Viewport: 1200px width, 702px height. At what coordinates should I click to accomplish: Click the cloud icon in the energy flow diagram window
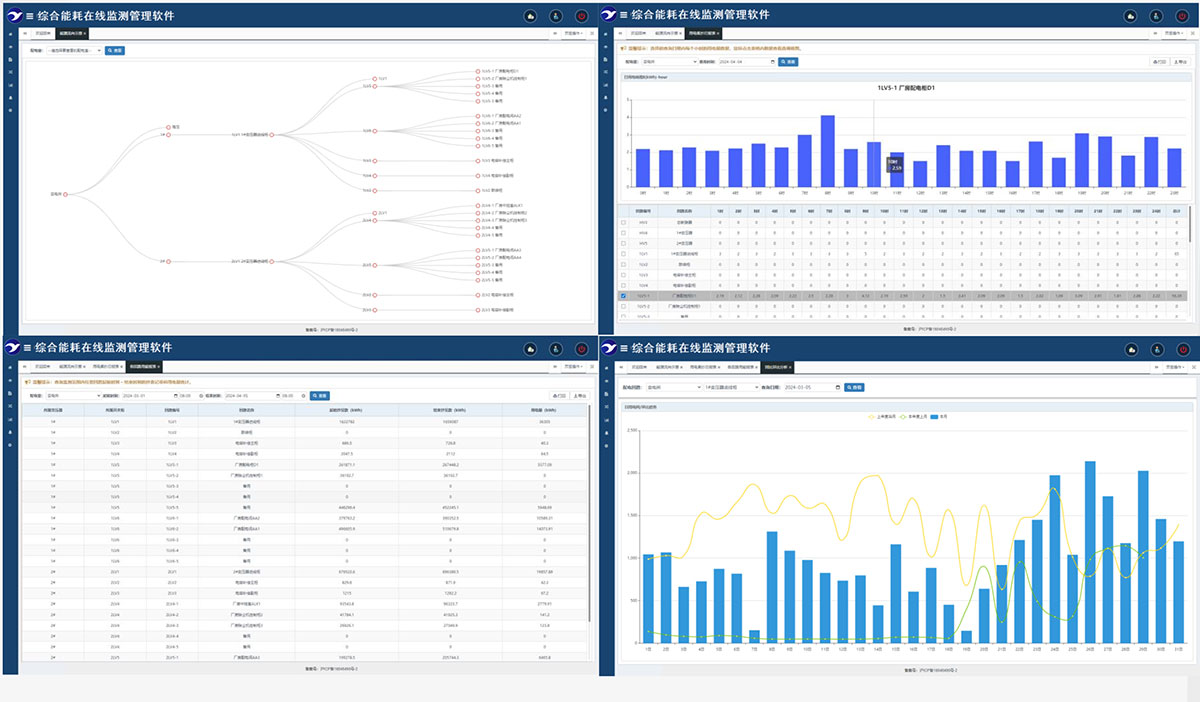(x=530, y=16)
